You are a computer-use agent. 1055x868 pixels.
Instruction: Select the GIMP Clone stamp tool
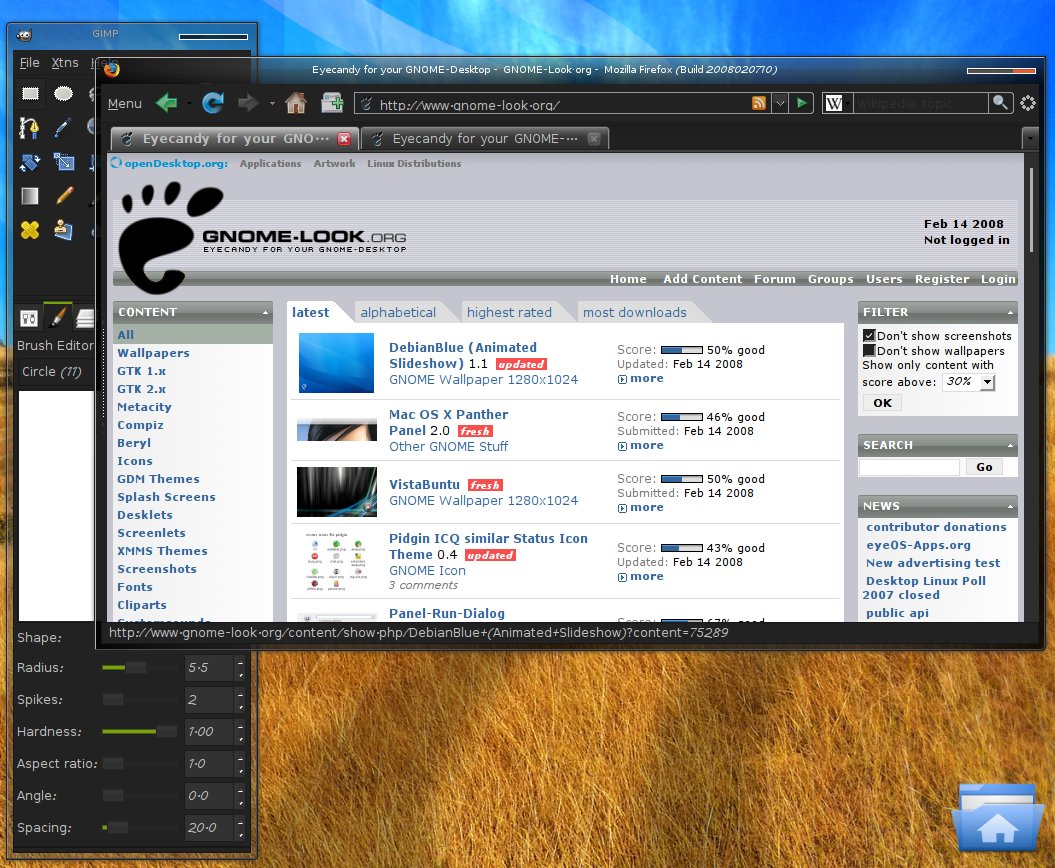(x=63, y=230)
